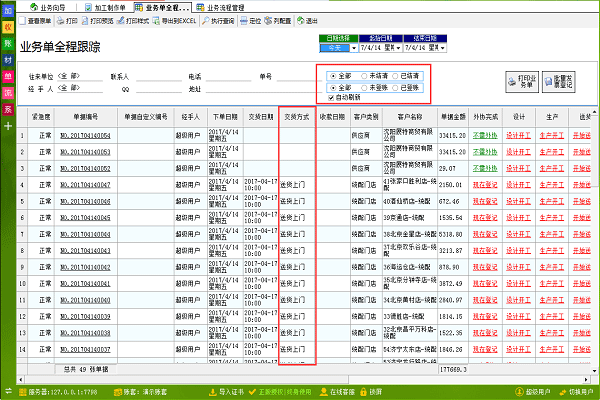Viewport: 600px width, 400px height.
Task: Open the 收 sidebar icon
Action: coord(8,27)
